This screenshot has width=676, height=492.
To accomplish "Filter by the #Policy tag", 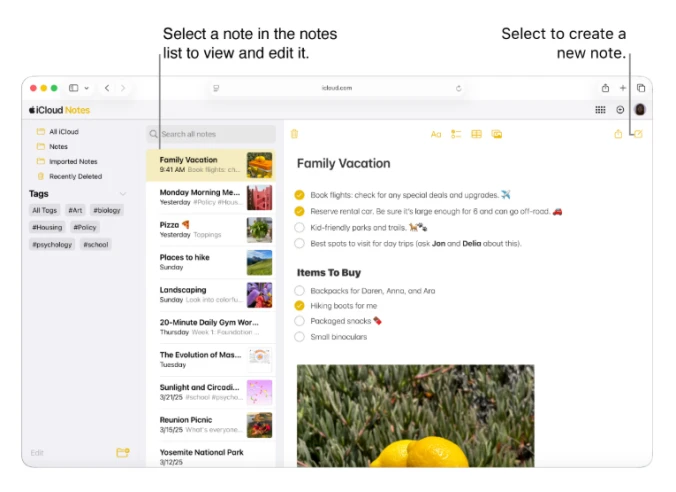I will [84, 227].
